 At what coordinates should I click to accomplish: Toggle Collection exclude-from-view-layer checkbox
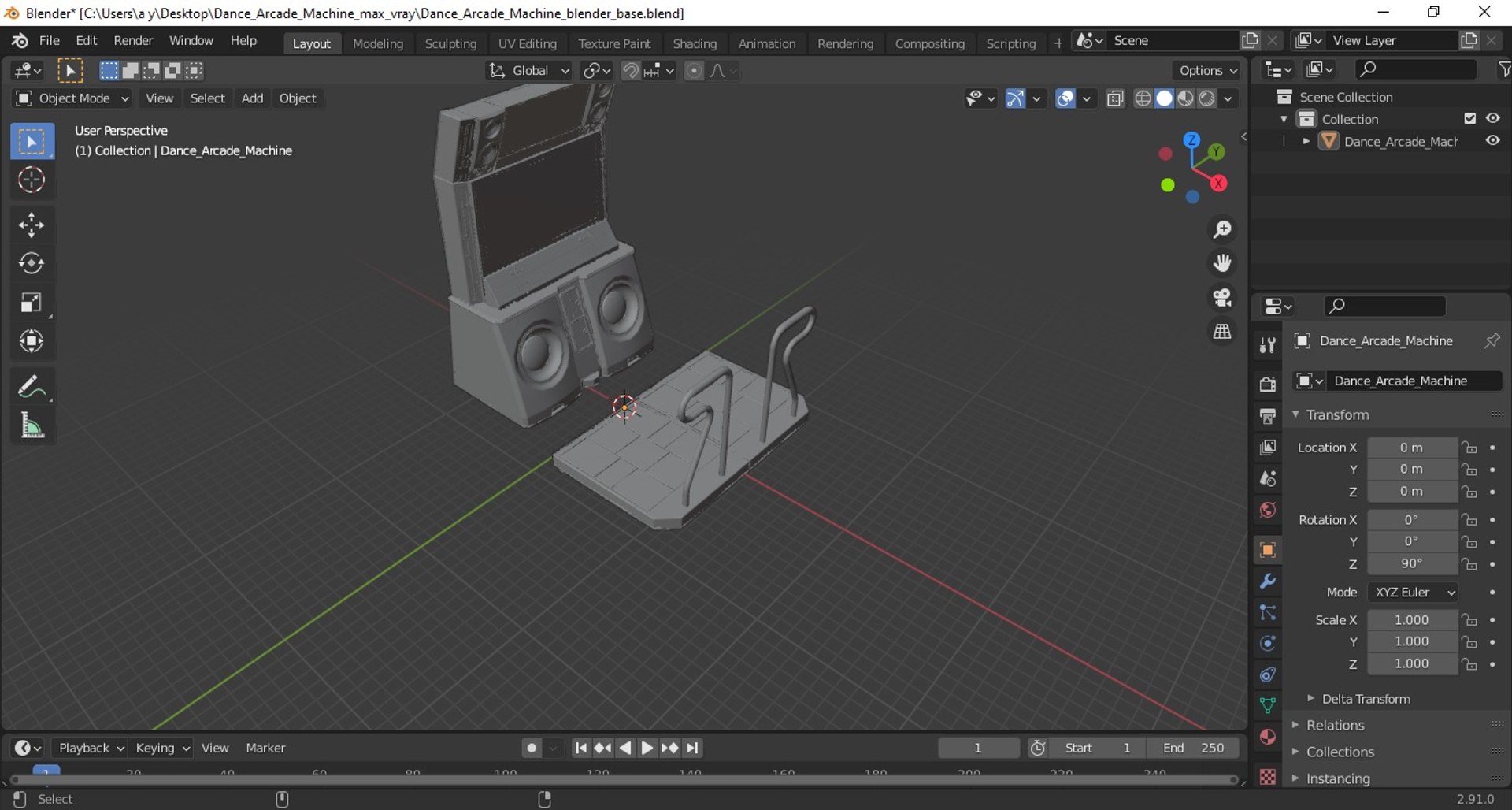point(1469,118)
